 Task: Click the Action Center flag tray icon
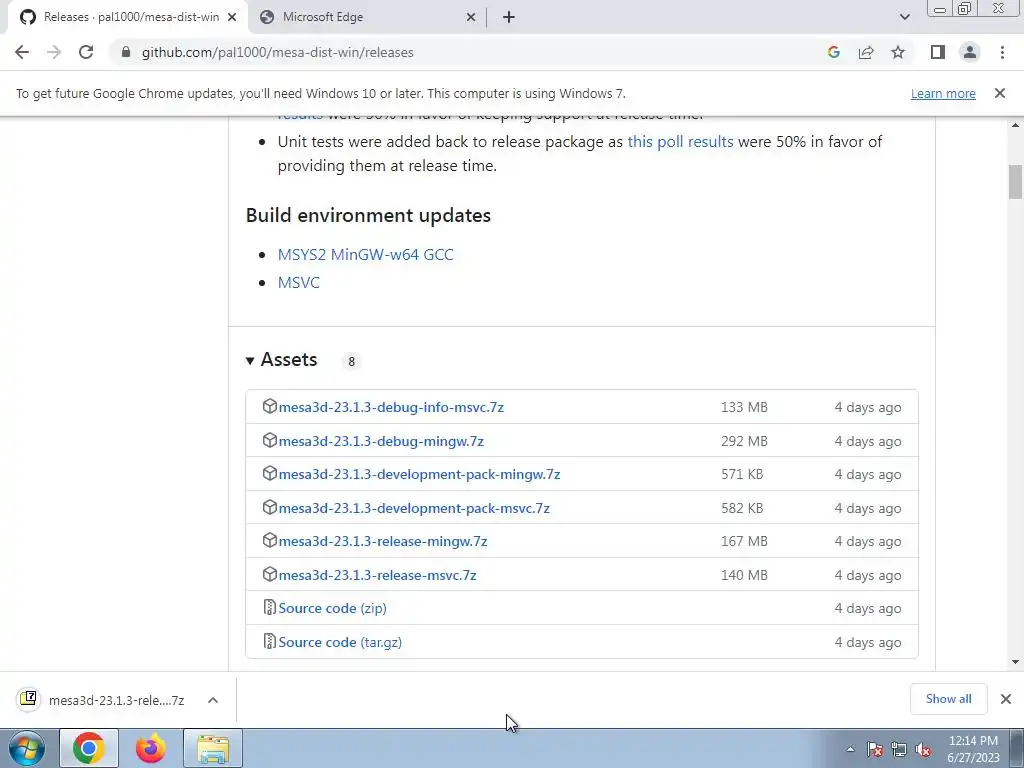click(x=875, y=750)
